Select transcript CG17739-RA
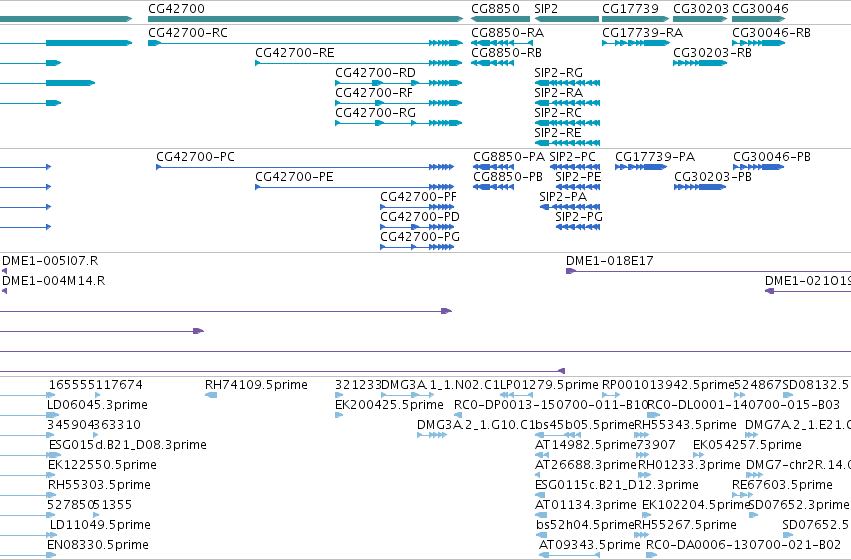The image size is (851, 560). 643,33
